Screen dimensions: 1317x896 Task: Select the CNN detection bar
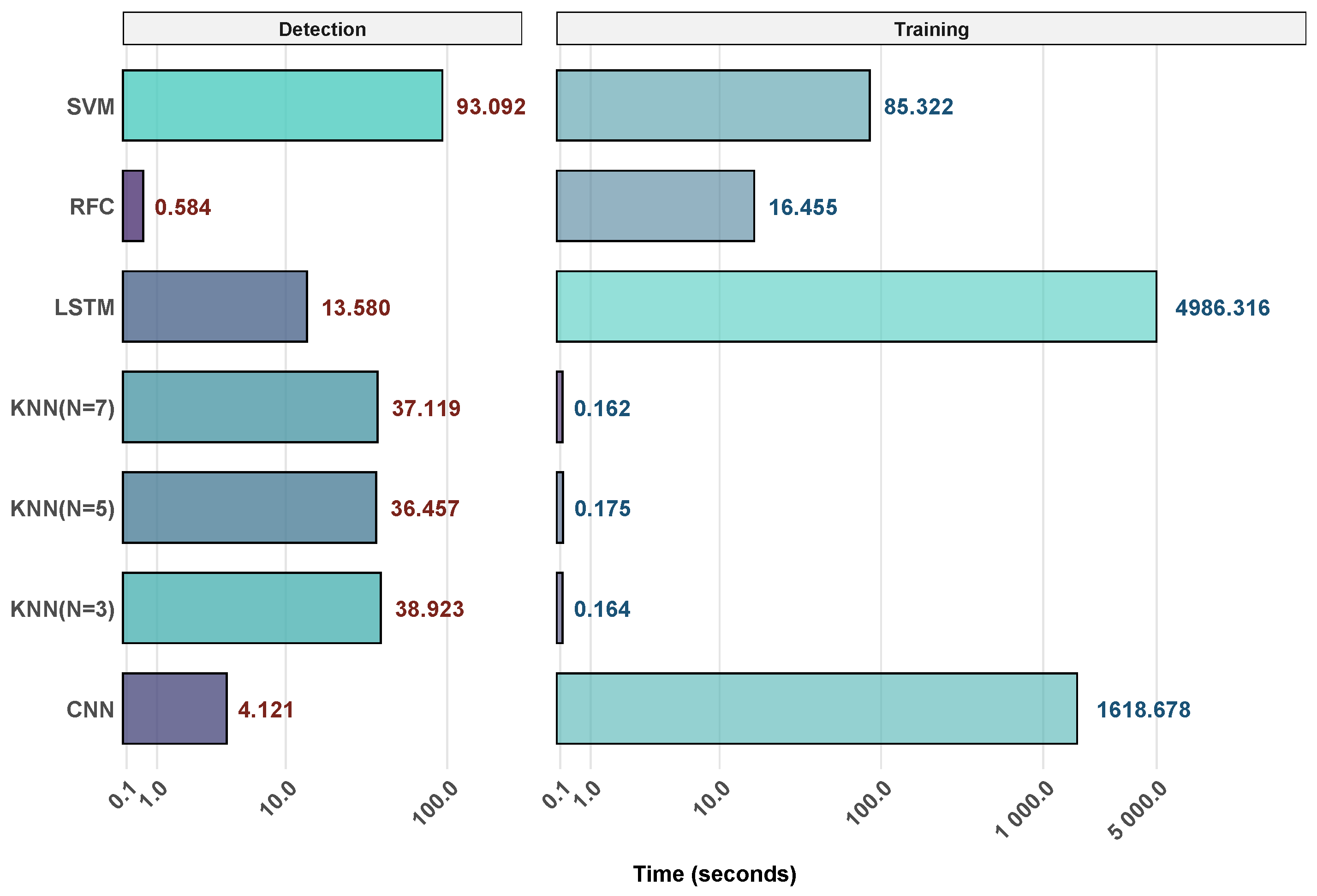coord(174,708)
